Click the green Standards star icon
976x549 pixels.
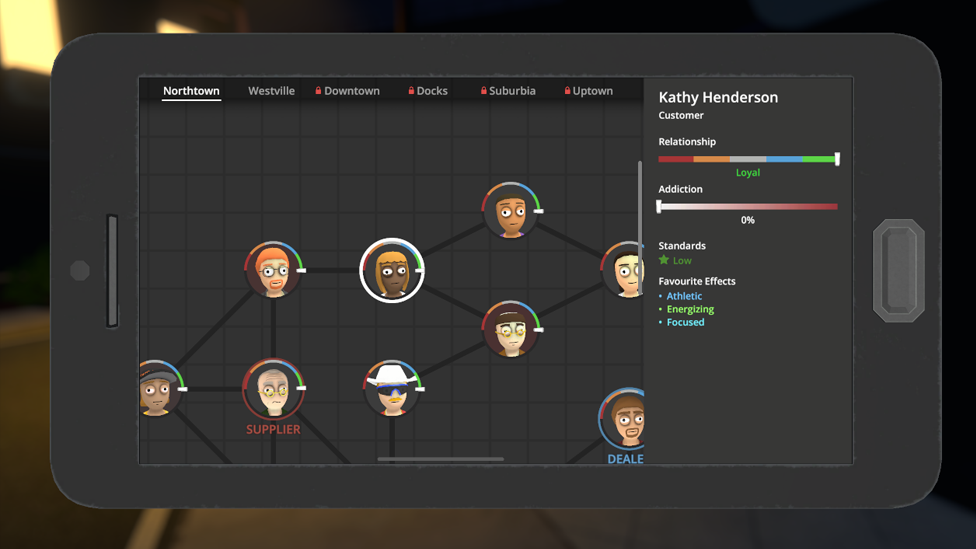pos(664,260)
